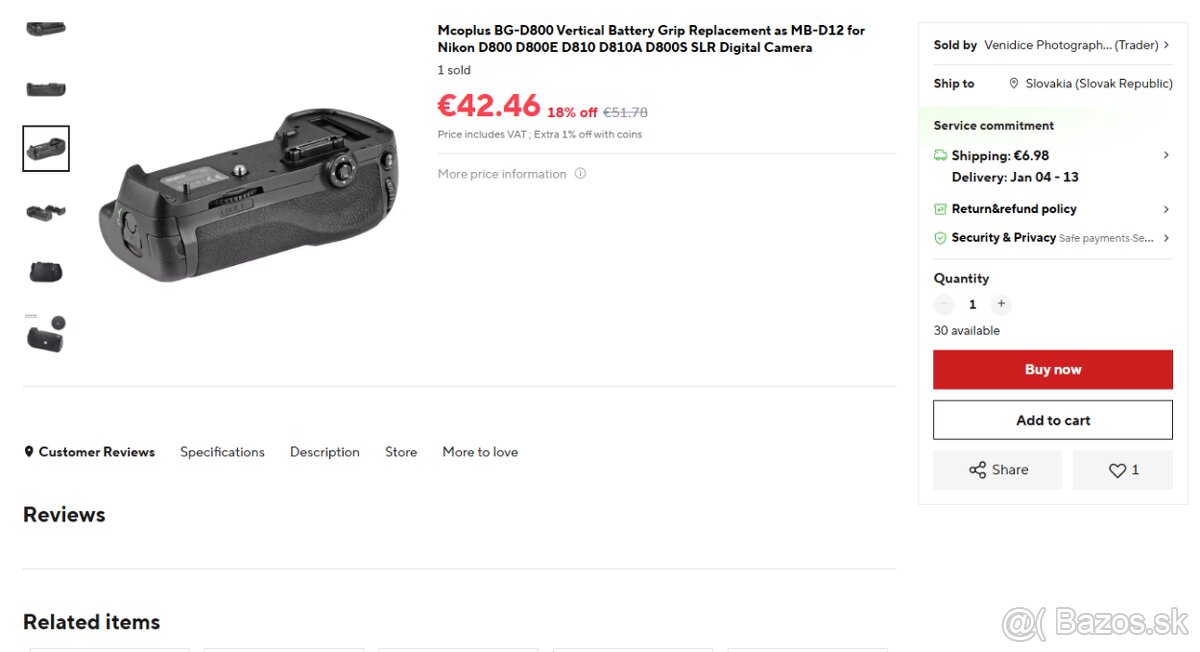Click the location pin icon next to Slovakia
Screen dimensions: 1200x652
tap(1014, 84)
